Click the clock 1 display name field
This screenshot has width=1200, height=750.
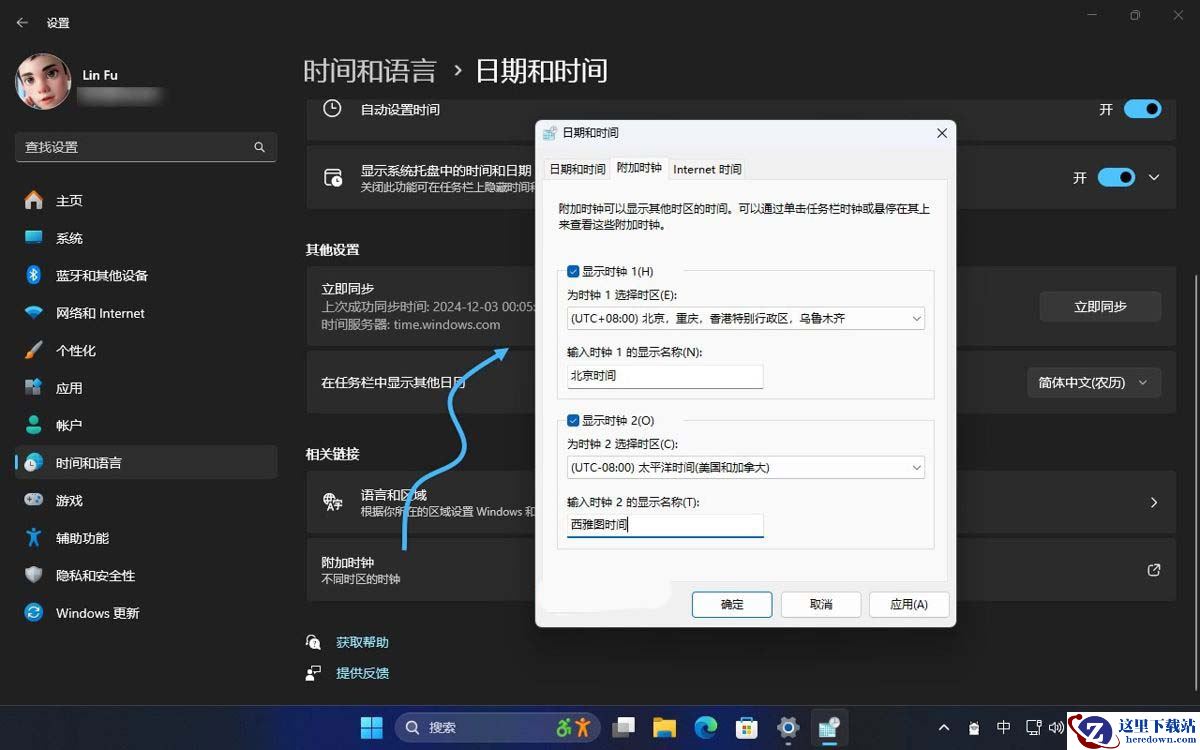tap(665, 376)
